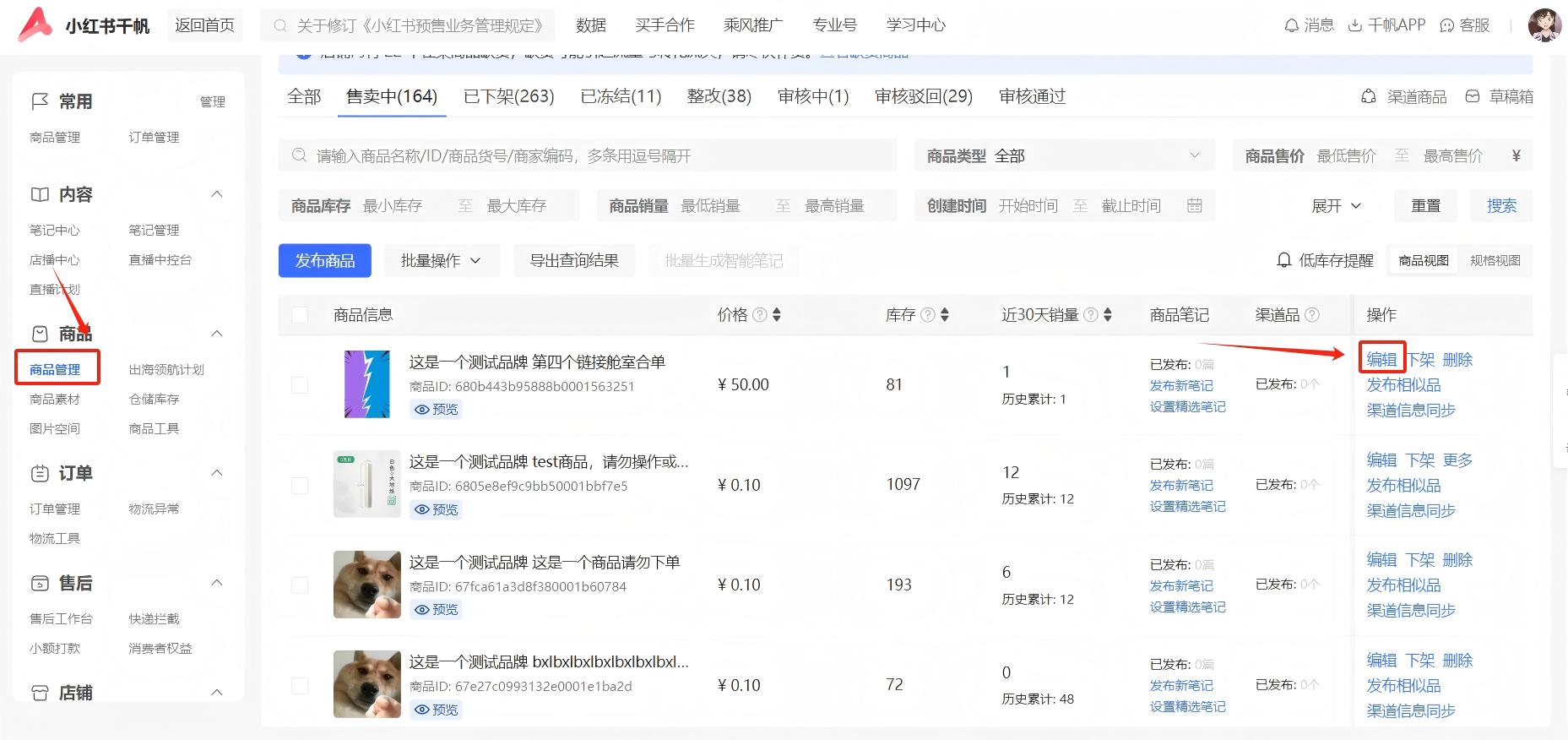Open 消息 notifications bell

[x=1291, y=25]
